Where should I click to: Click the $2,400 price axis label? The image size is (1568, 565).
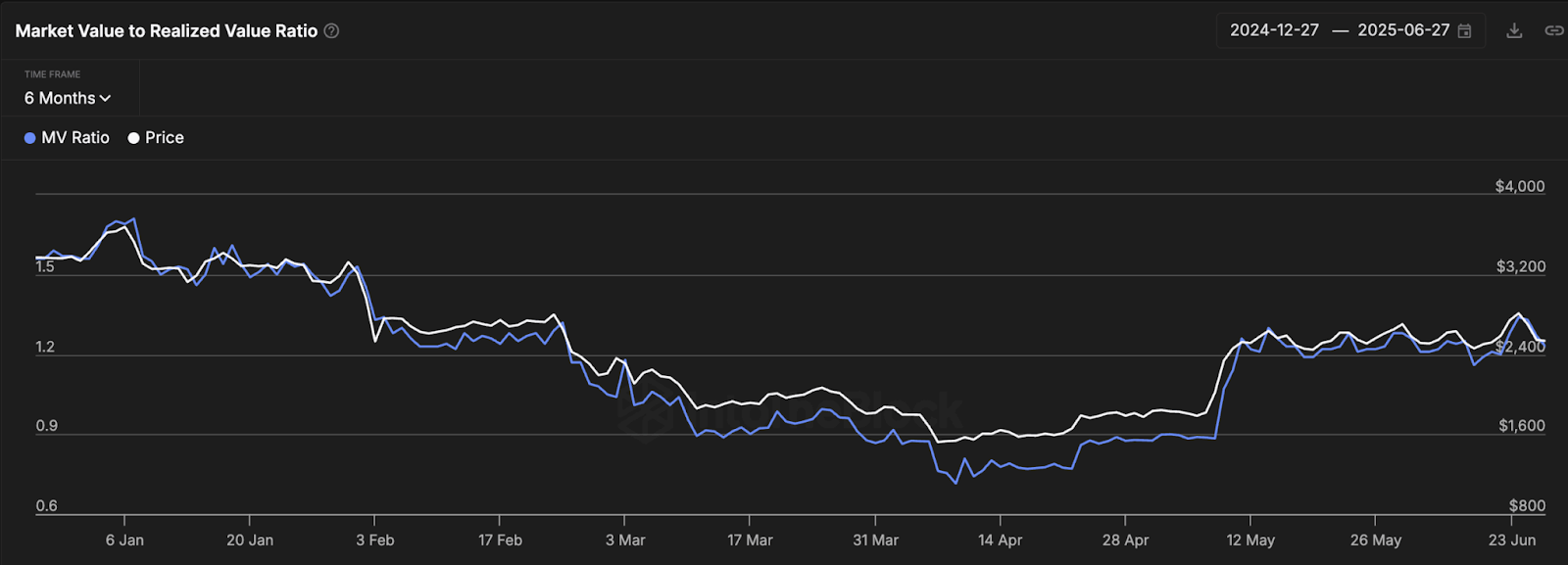[x=1521, y=347]
